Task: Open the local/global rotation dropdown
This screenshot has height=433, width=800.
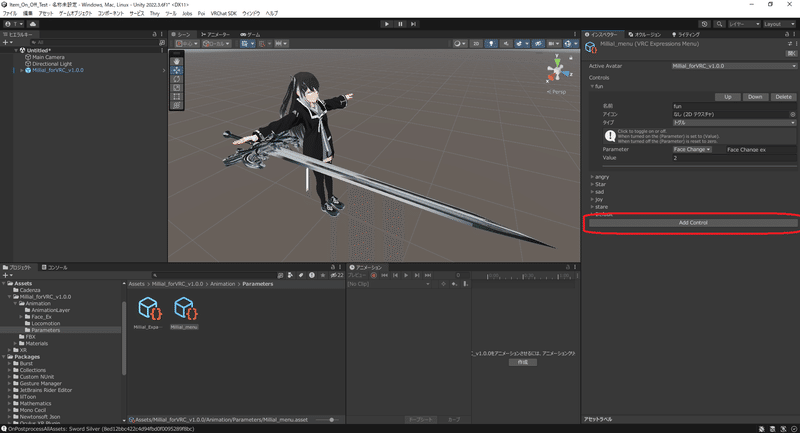Action: pos(216,43)
